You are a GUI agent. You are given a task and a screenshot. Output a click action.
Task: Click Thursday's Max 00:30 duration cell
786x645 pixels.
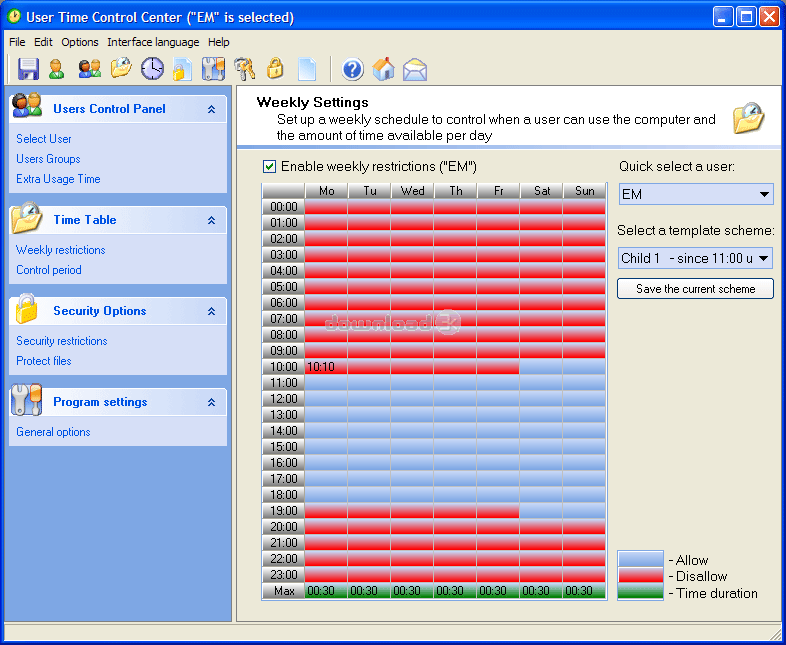455,591
